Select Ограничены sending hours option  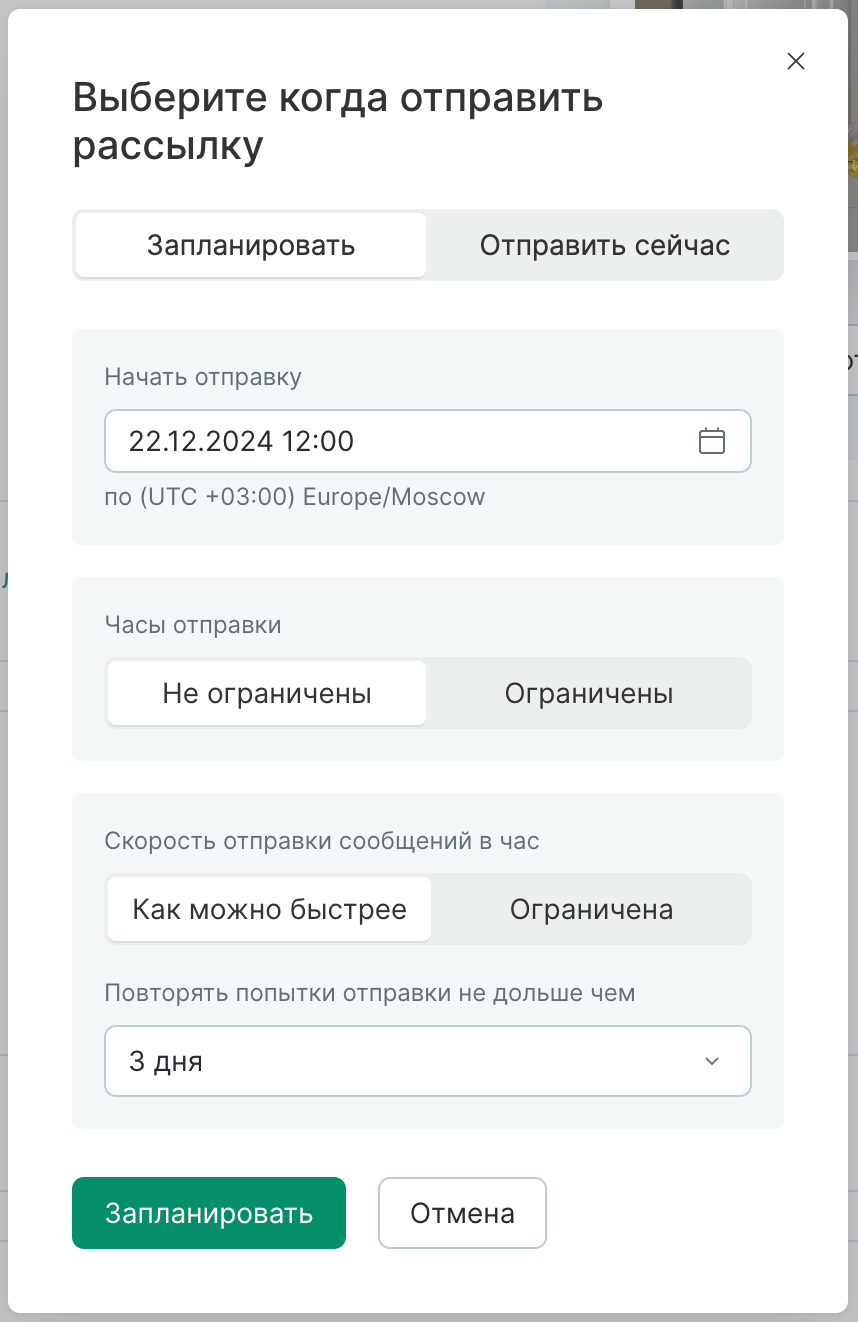(x=589, y=692)
